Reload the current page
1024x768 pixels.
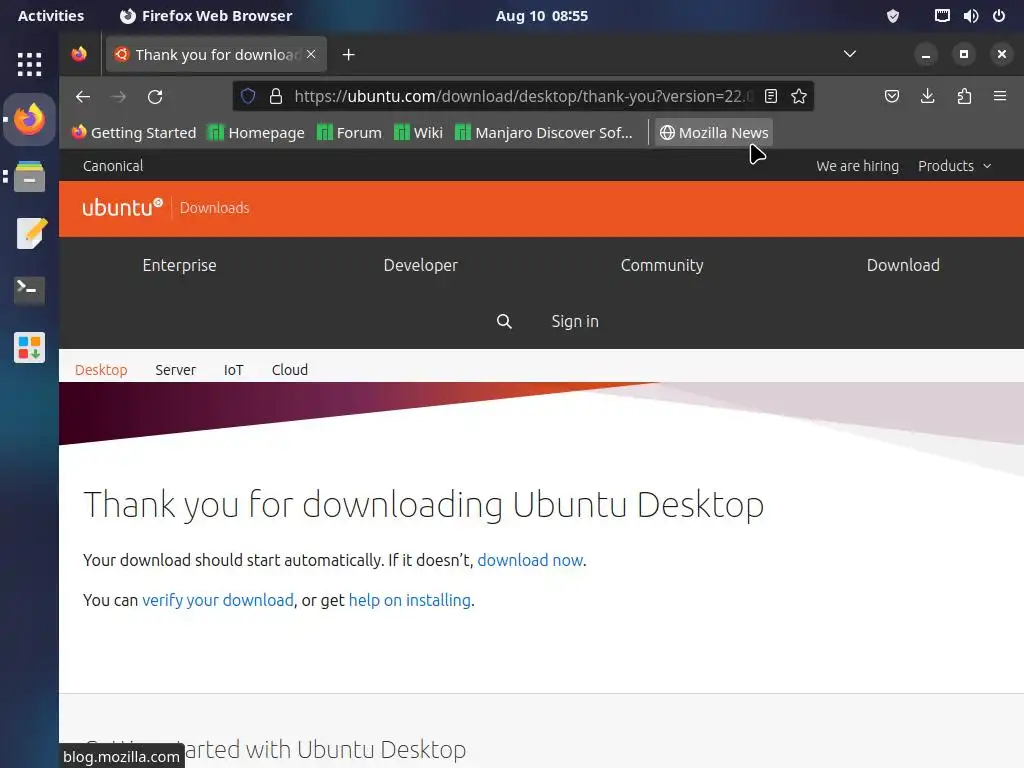pyautogui.click(x=155, y=97)
